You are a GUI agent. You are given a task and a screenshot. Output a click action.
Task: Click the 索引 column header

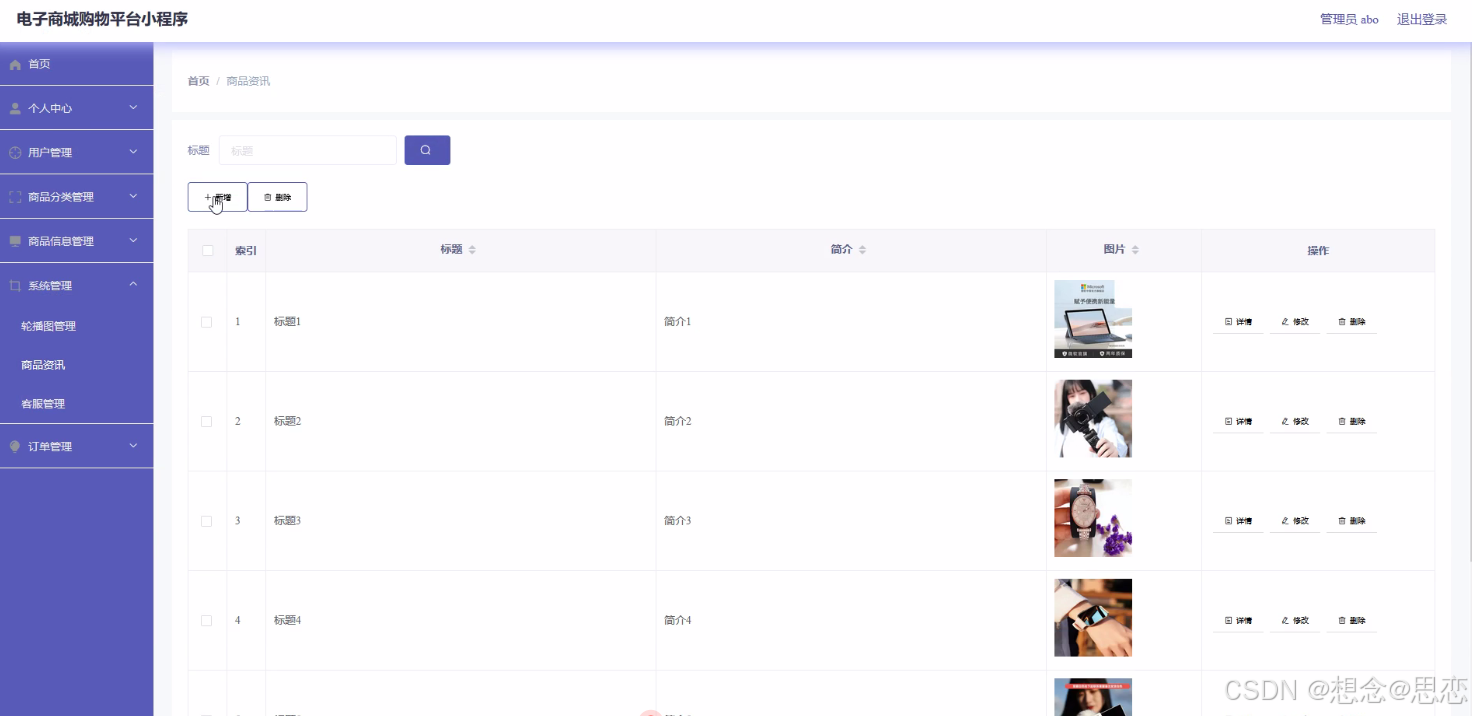(246, 250)
